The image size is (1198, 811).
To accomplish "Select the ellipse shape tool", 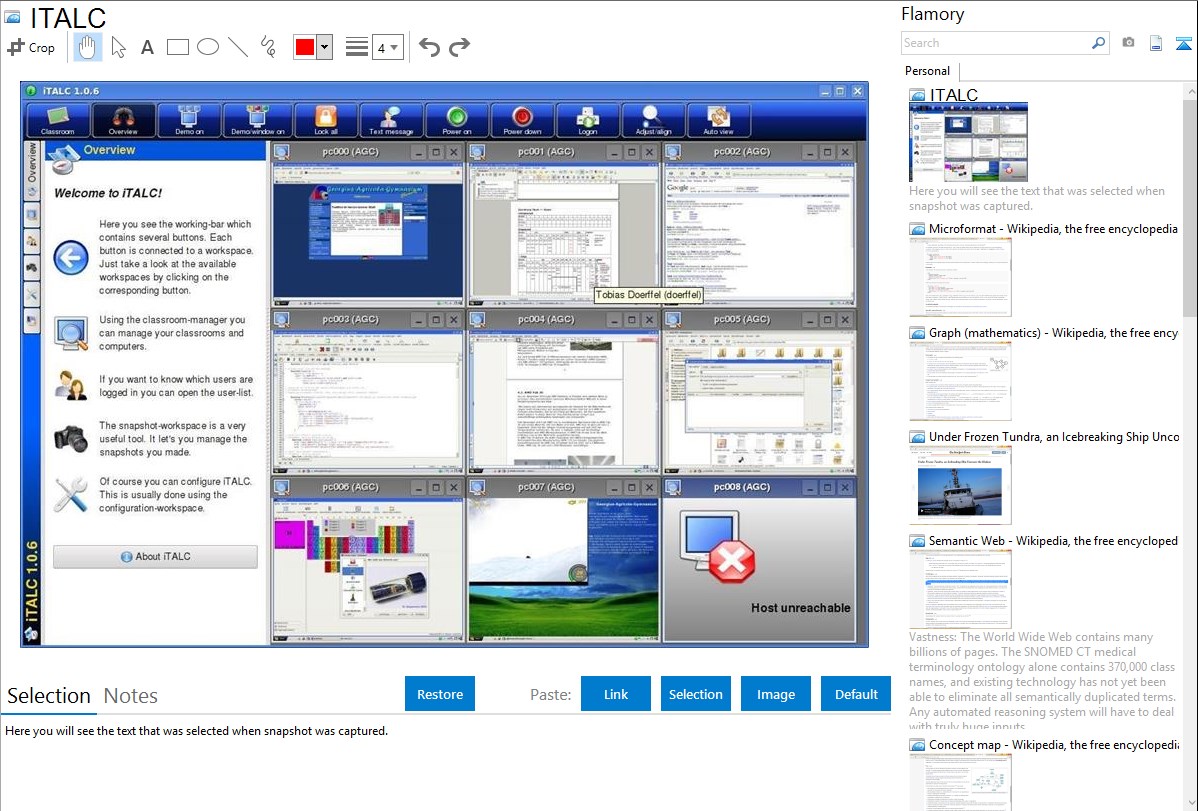I will point(208,47).
